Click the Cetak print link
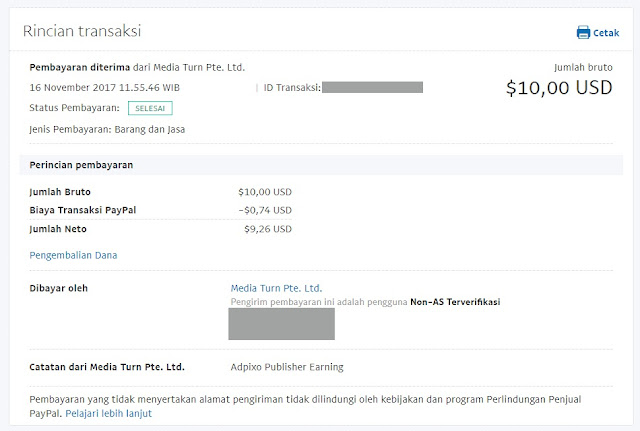 [x=606, y=33]
